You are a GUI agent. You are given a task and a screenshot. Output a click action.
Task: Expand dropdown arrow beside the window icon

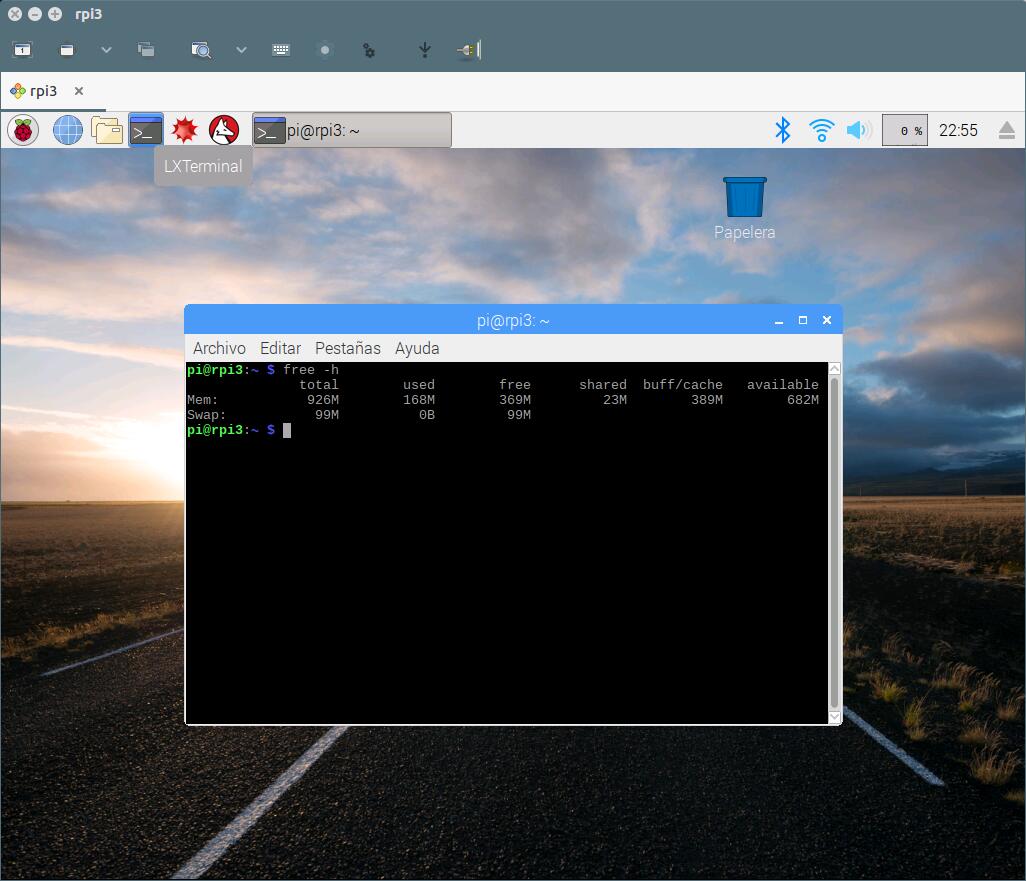tap(106, 50)
